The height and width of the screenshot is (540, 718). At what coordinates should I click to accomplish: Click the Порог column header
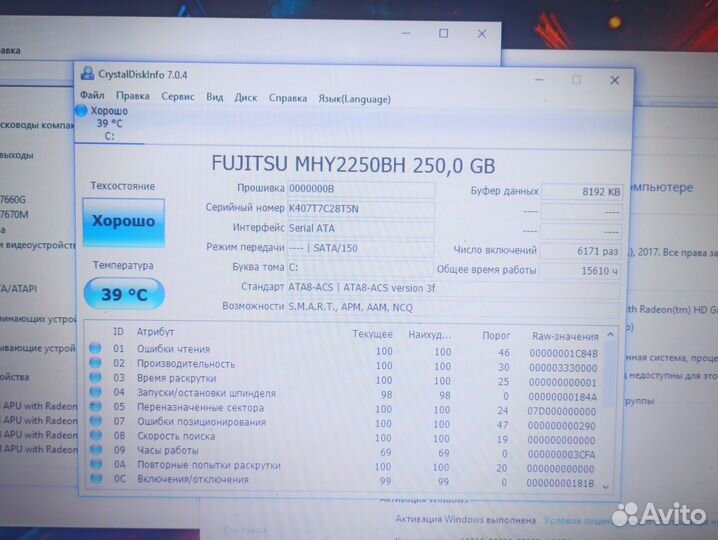pos(496,336)
